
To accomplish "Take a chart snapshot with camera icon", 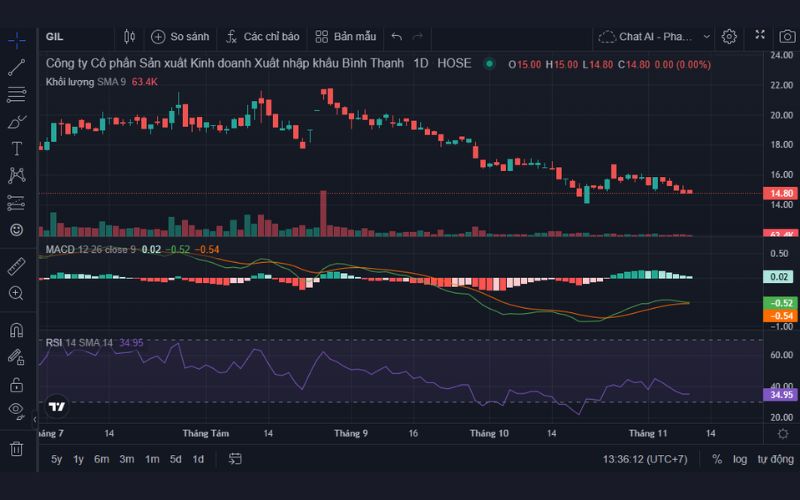I will (x=787, y=36).
